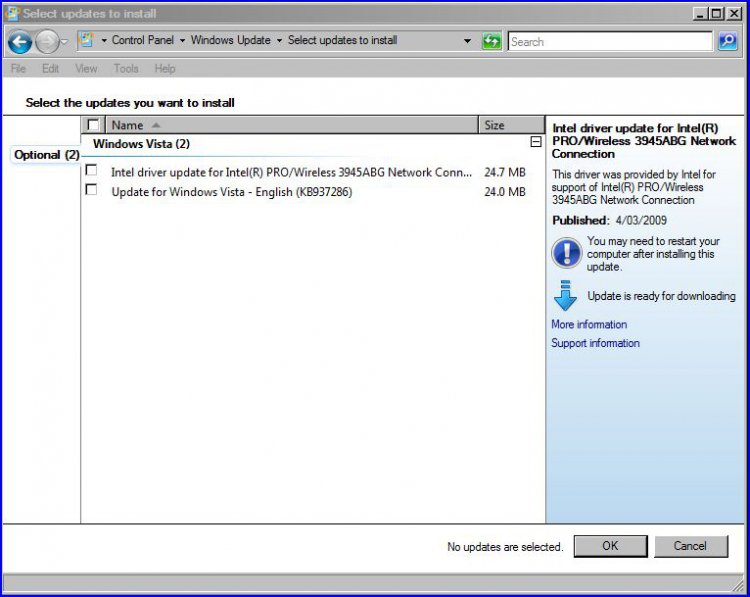Screen dimensions: 750x597
Task: Open the Help menu
Action: click(165, 68)
